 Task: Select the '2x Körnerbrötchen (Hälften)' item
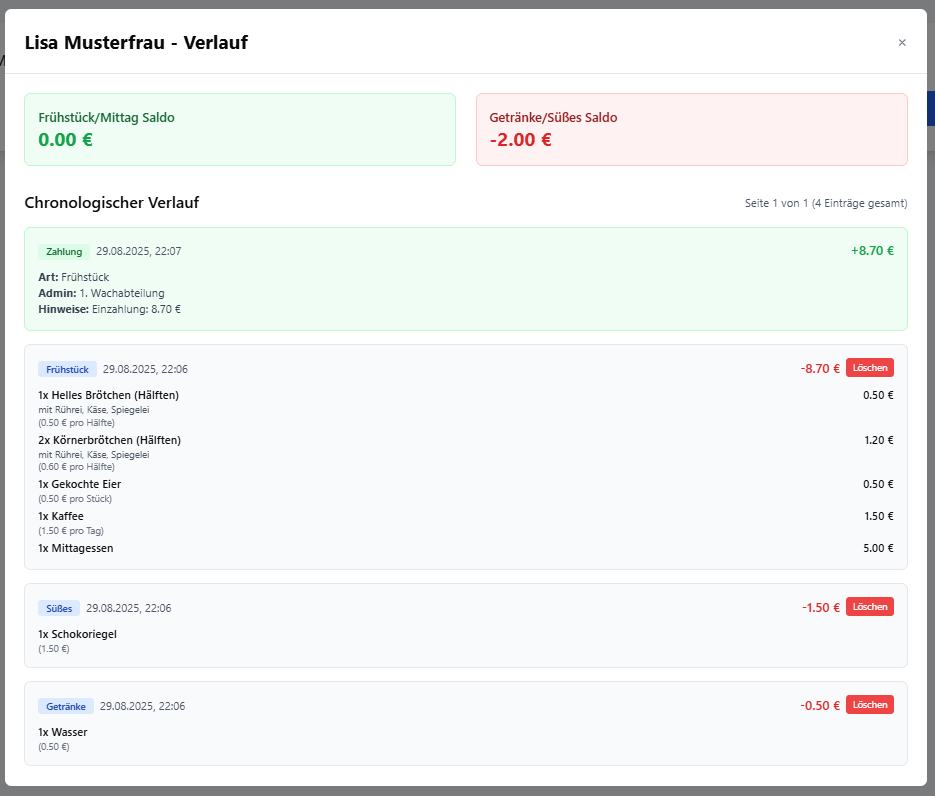pos(109,440)
